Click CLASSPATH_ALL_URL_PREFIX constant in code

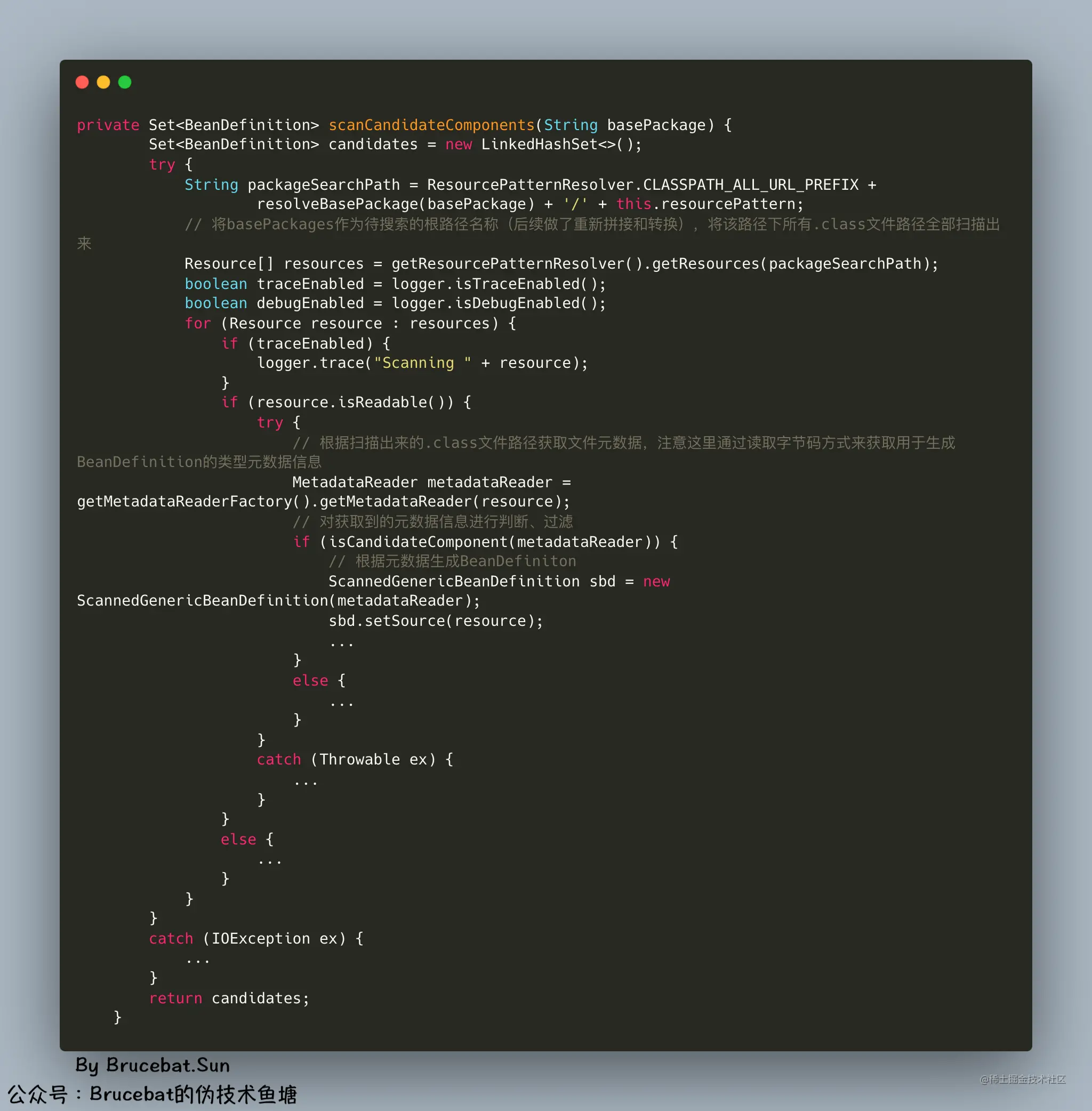pos(750,184)
